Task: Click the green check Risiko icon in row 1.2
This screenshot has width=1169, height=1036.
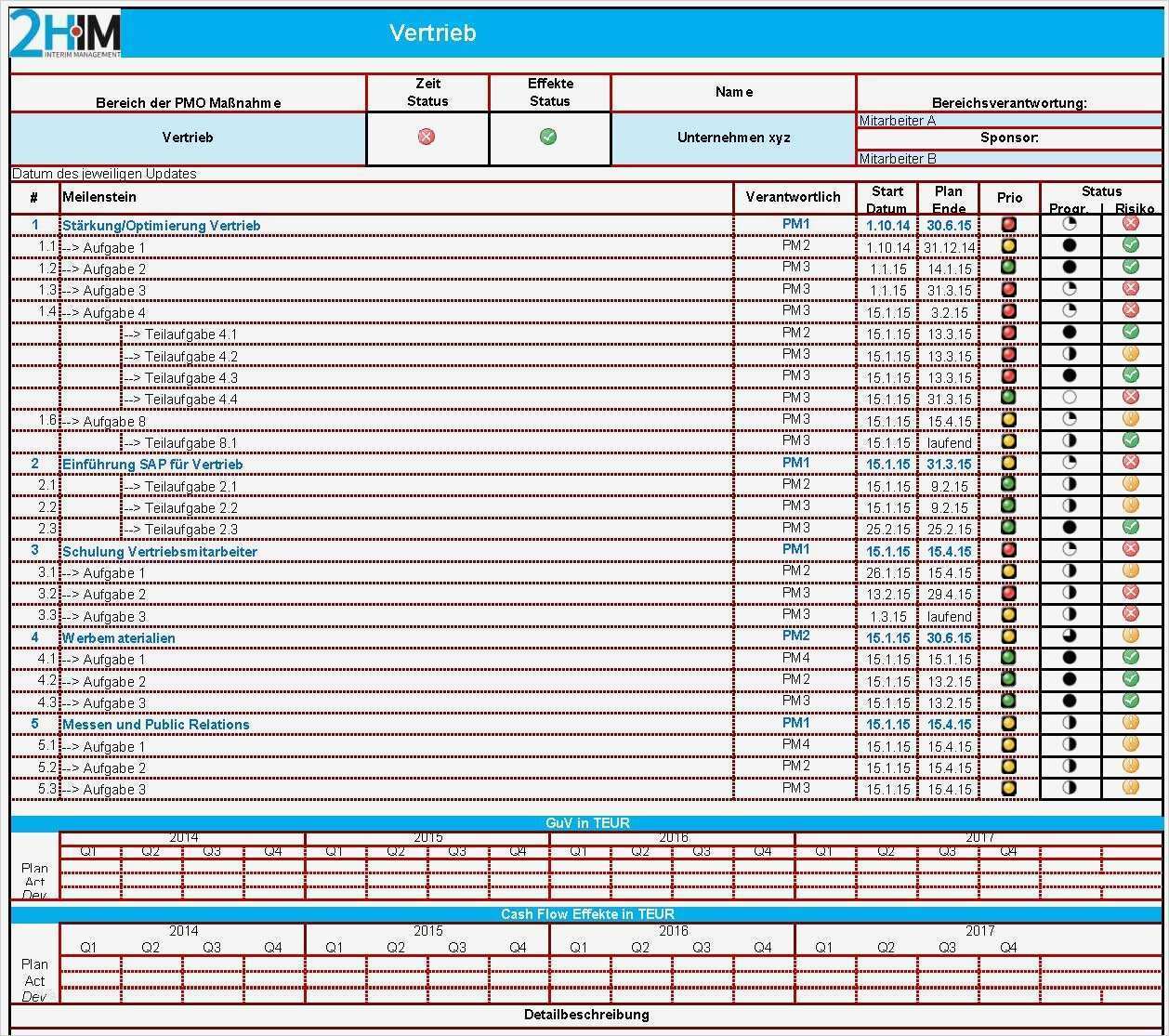Action: coord(1130,267)
